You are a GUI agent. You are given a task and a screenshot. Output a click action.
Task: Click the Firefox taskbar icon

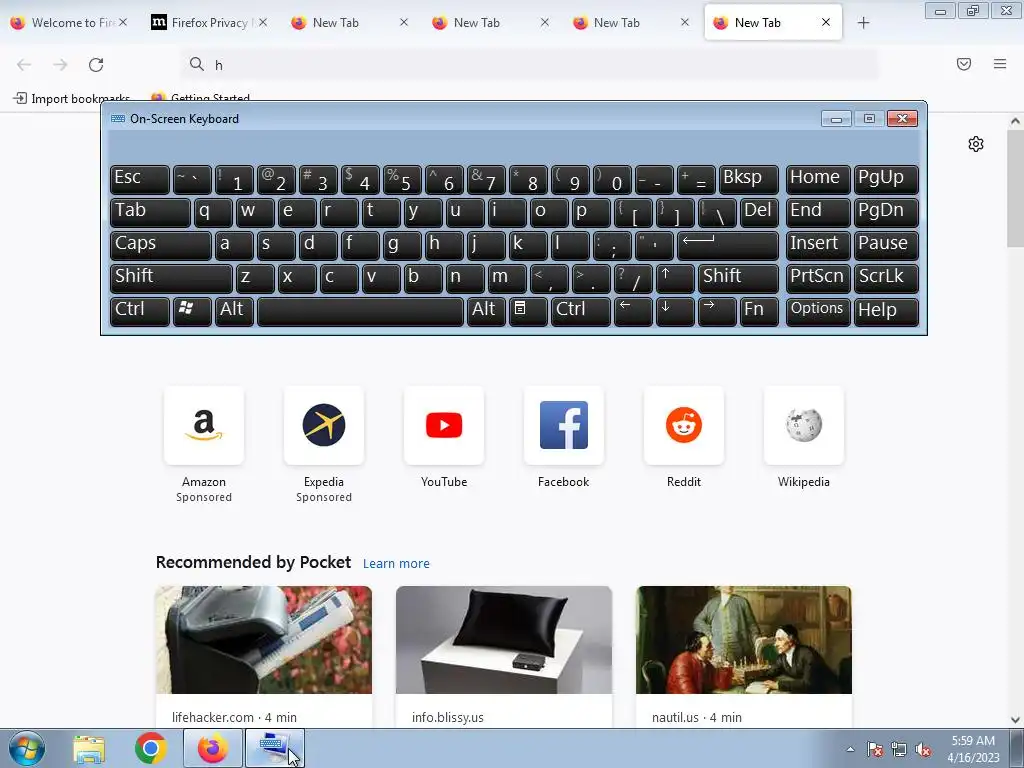coord(213,748)
